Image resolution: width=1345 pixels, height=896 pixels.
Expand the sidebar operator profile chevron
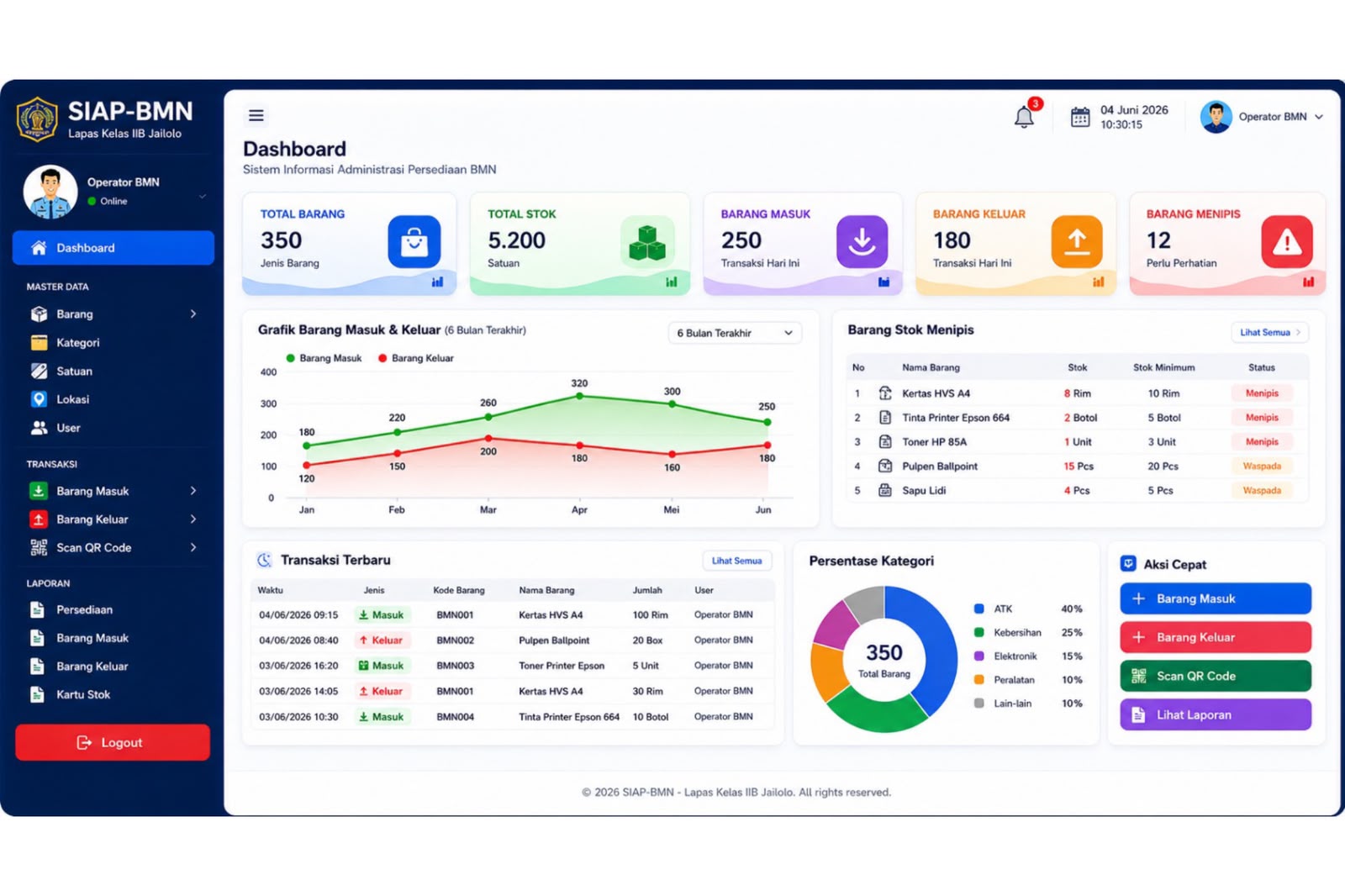[203, 197]
